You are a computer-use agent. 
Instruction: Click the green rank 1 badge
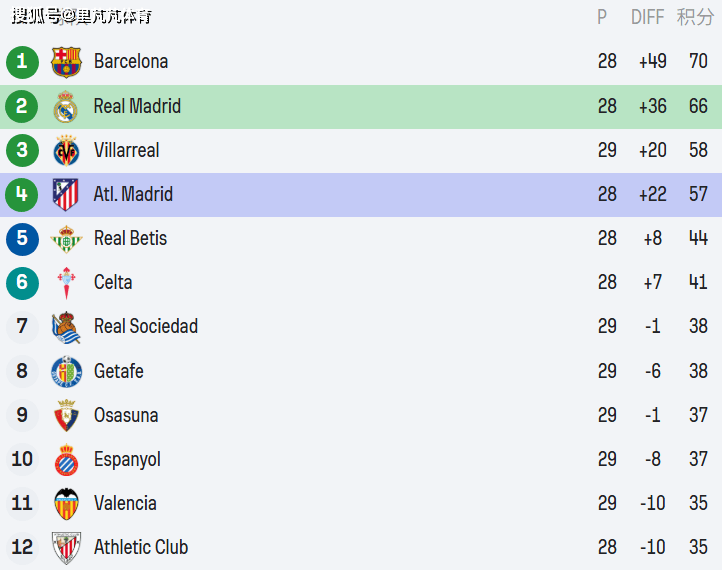coord(22,62)
